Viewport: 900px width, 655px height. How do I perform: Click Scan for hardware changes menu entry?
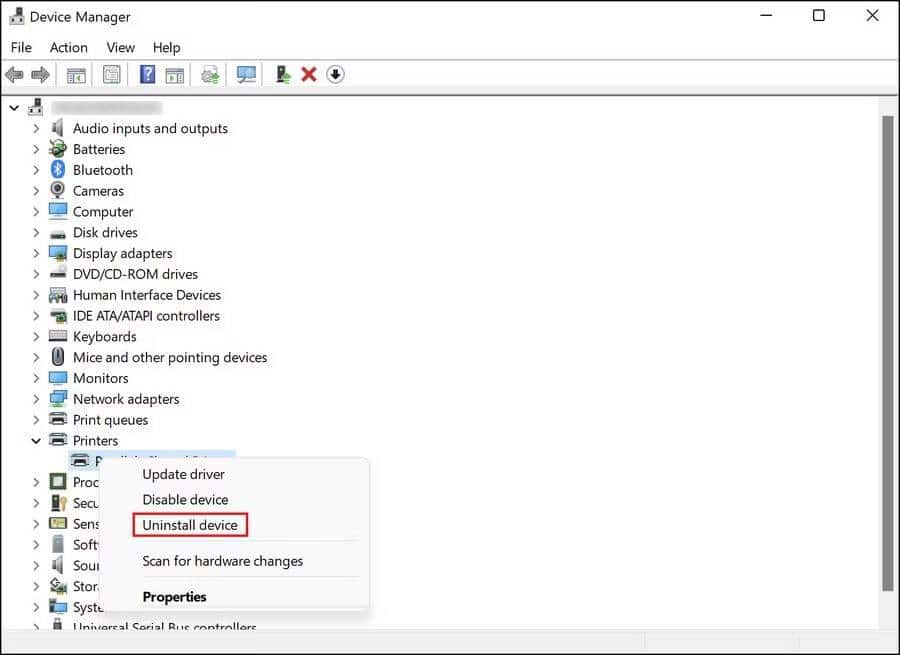223,561
